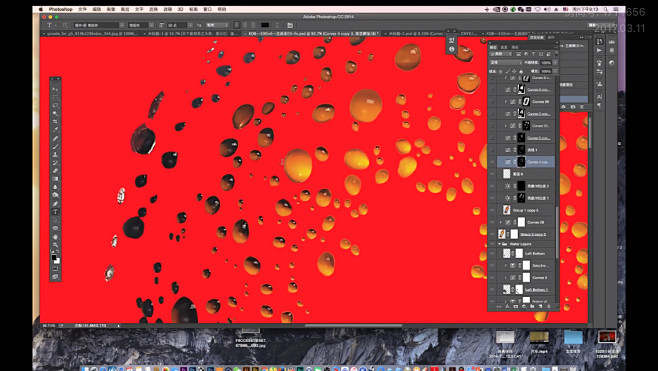Select the Eraser tool

pyautogui.click(x=55, y=171)
